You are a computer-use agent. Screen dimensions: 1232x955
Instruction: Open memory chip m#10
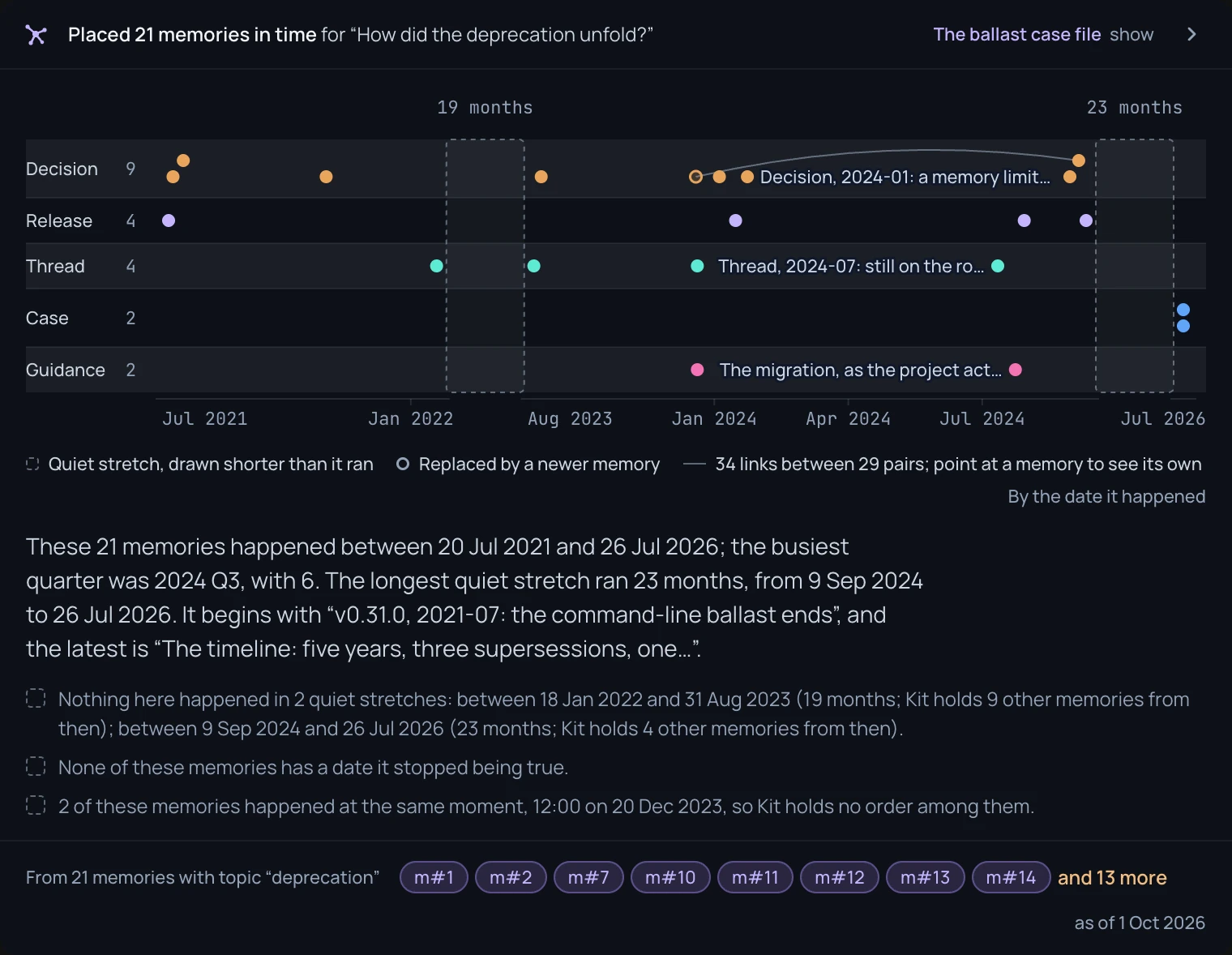pos(670,877)
